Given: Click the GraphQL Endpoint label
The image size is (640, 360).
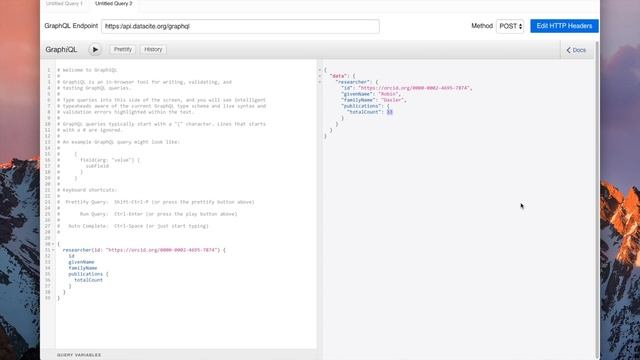Looking at the screenshot, I should [x=71, y=26].
